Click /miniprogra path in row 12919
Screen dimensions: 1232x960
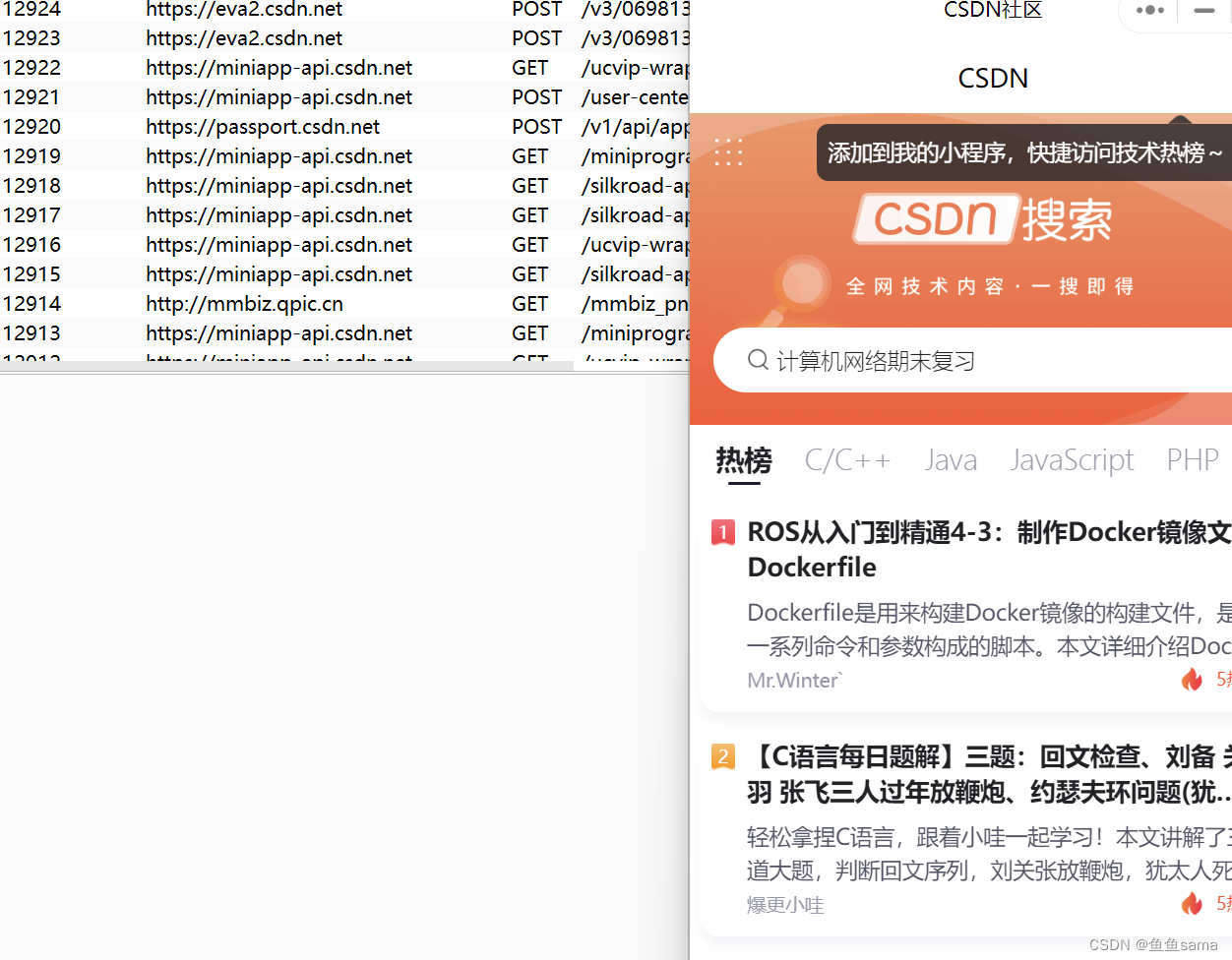click(x=636, y=156)
